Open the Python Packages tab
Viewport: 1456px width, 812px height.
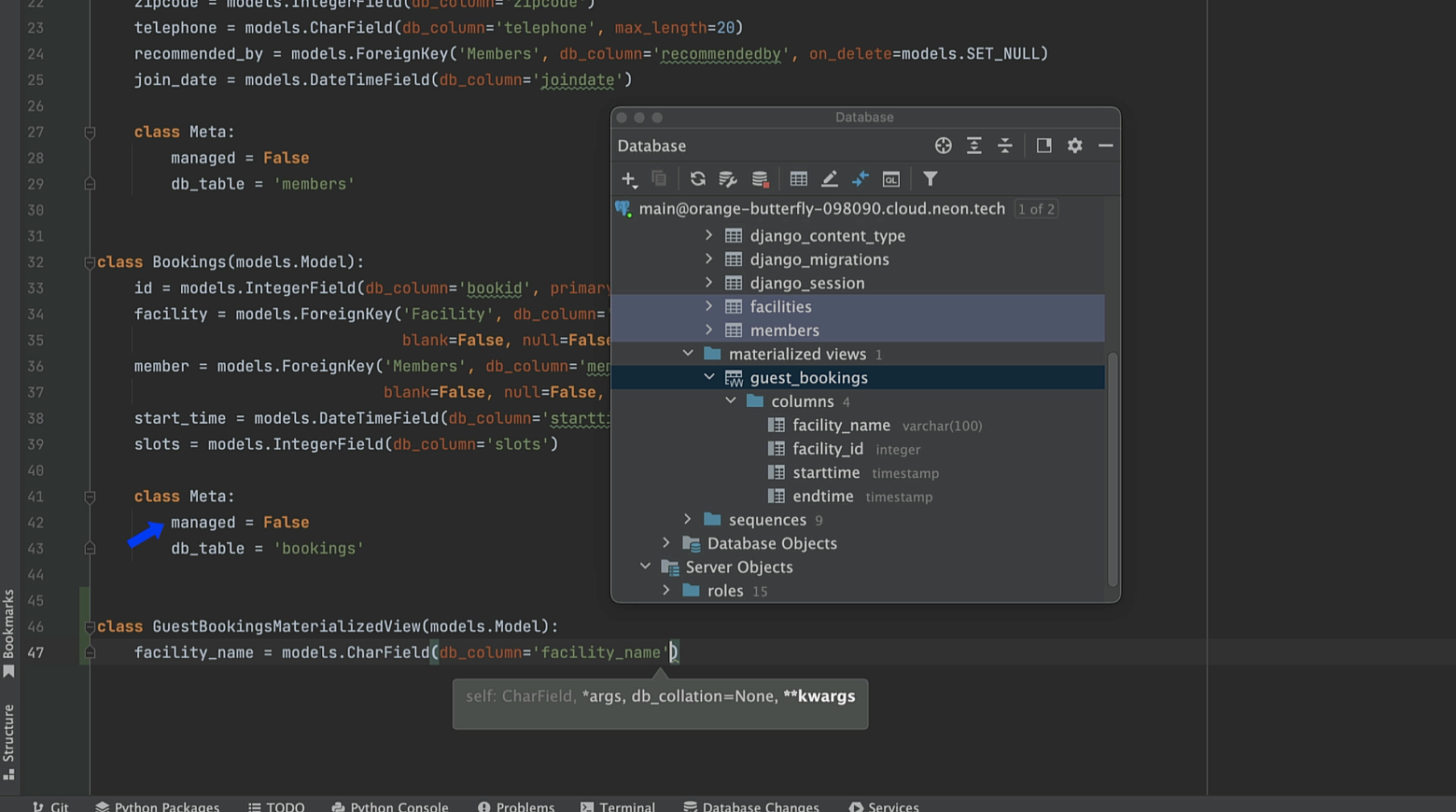pyautogui.click(x=158, y=805)
